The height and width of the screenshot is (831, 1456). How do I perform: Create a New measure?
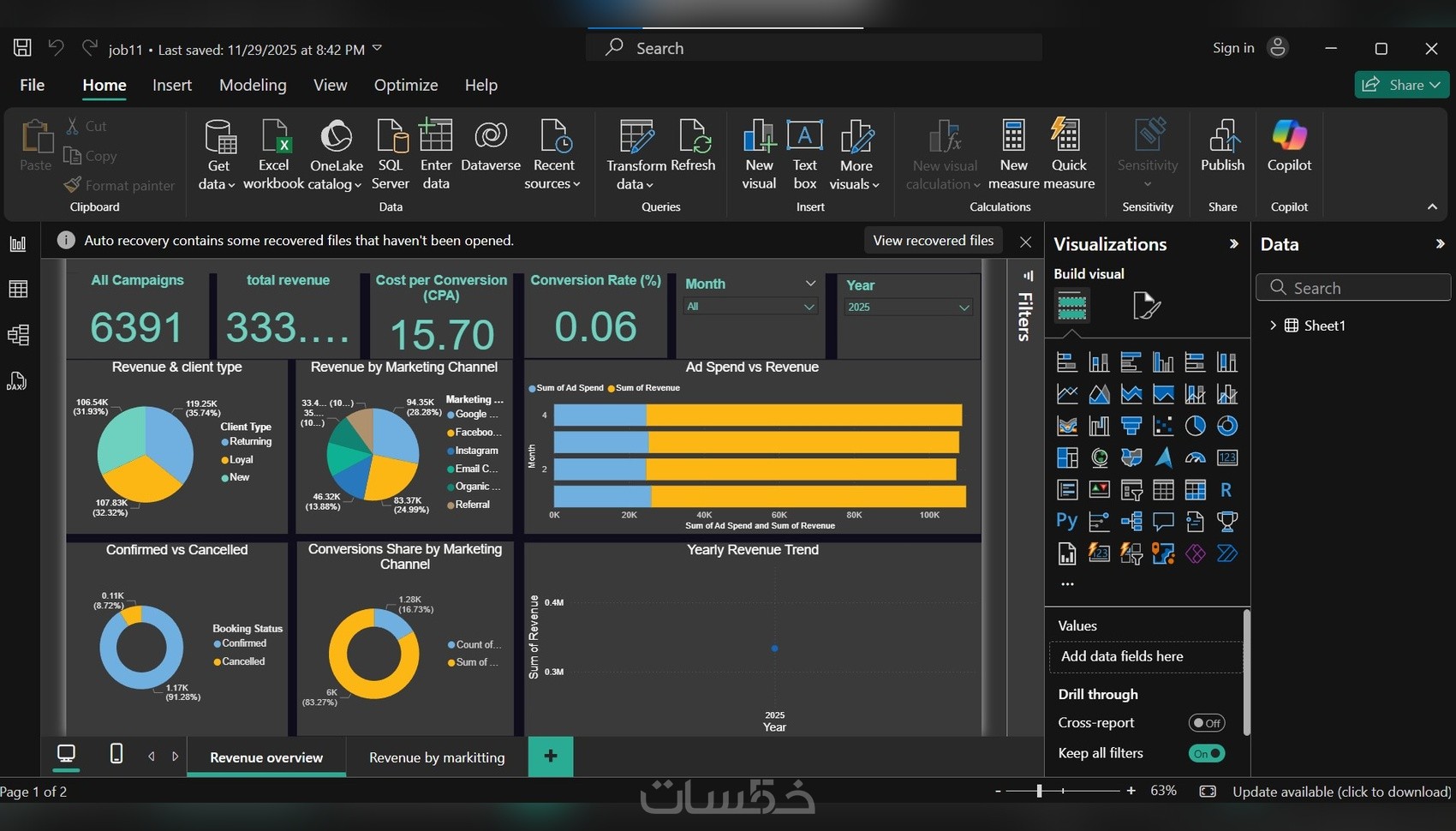tap(1014, 155)
